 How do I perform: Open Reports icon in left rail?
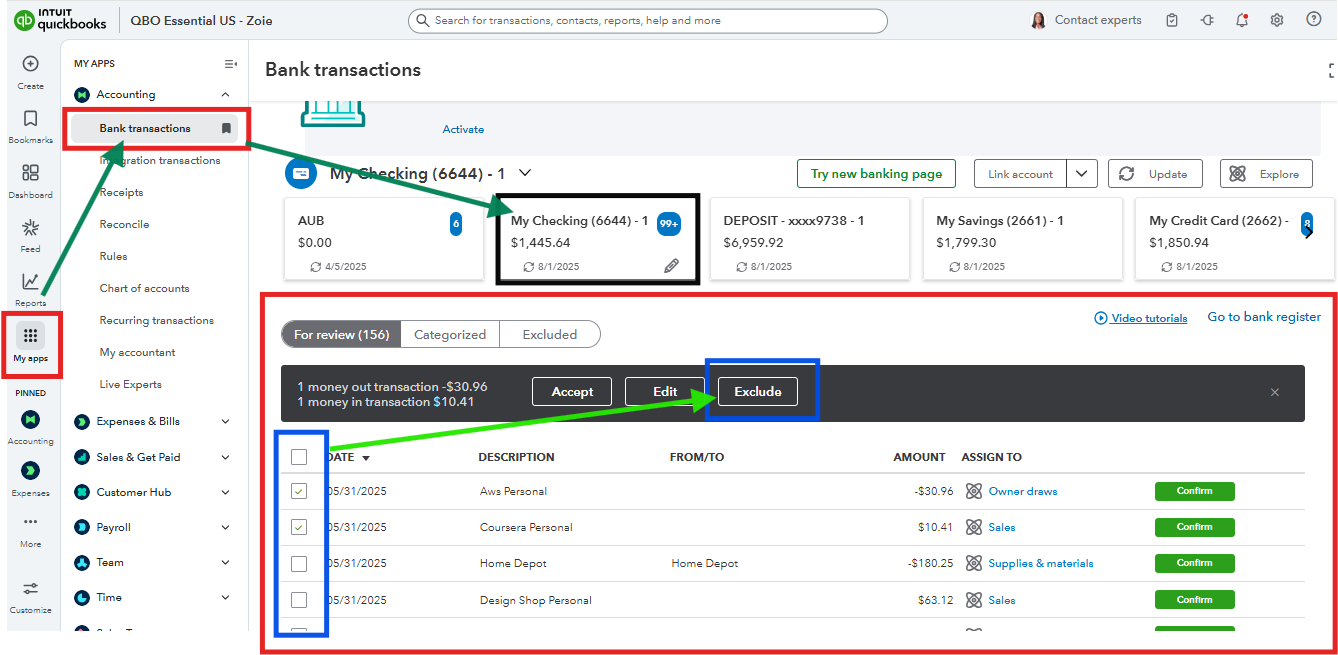[x=30, y=282]
